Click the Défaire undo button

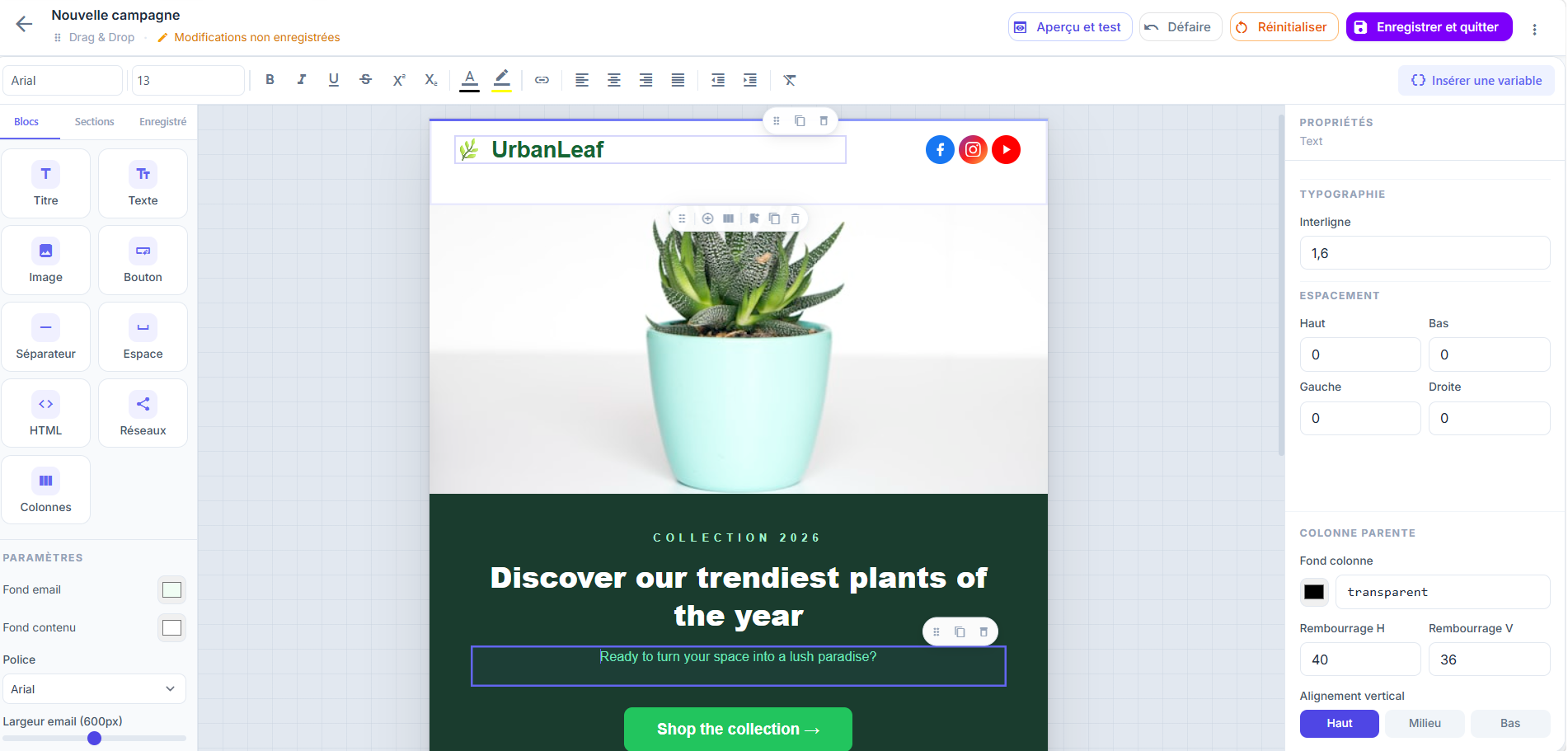coord(1181,27)
